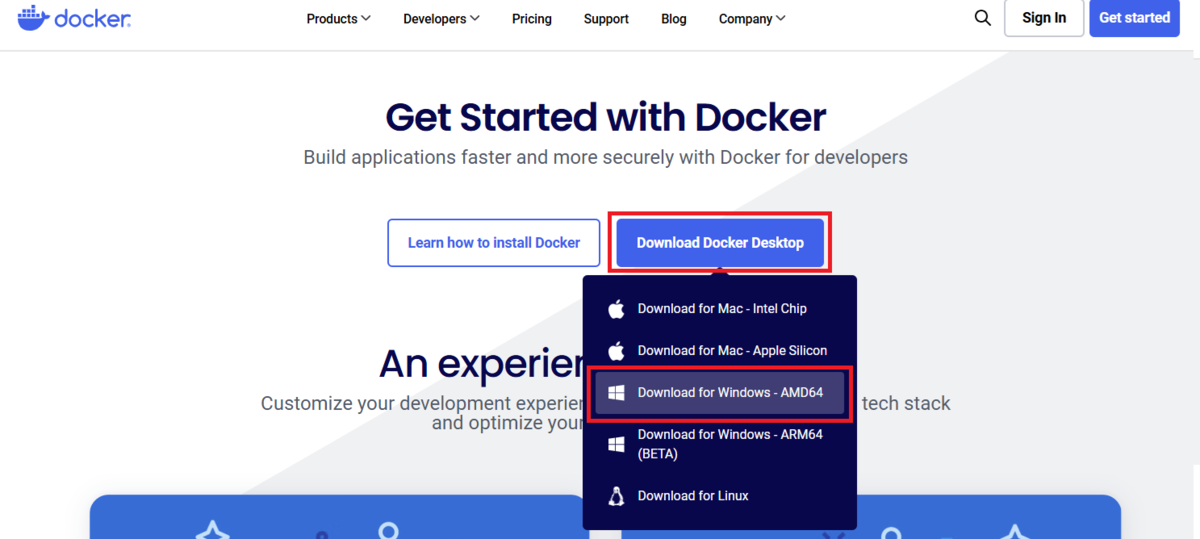
Task: Choose Download for Windows - AMD64
Action: (720, 393)
